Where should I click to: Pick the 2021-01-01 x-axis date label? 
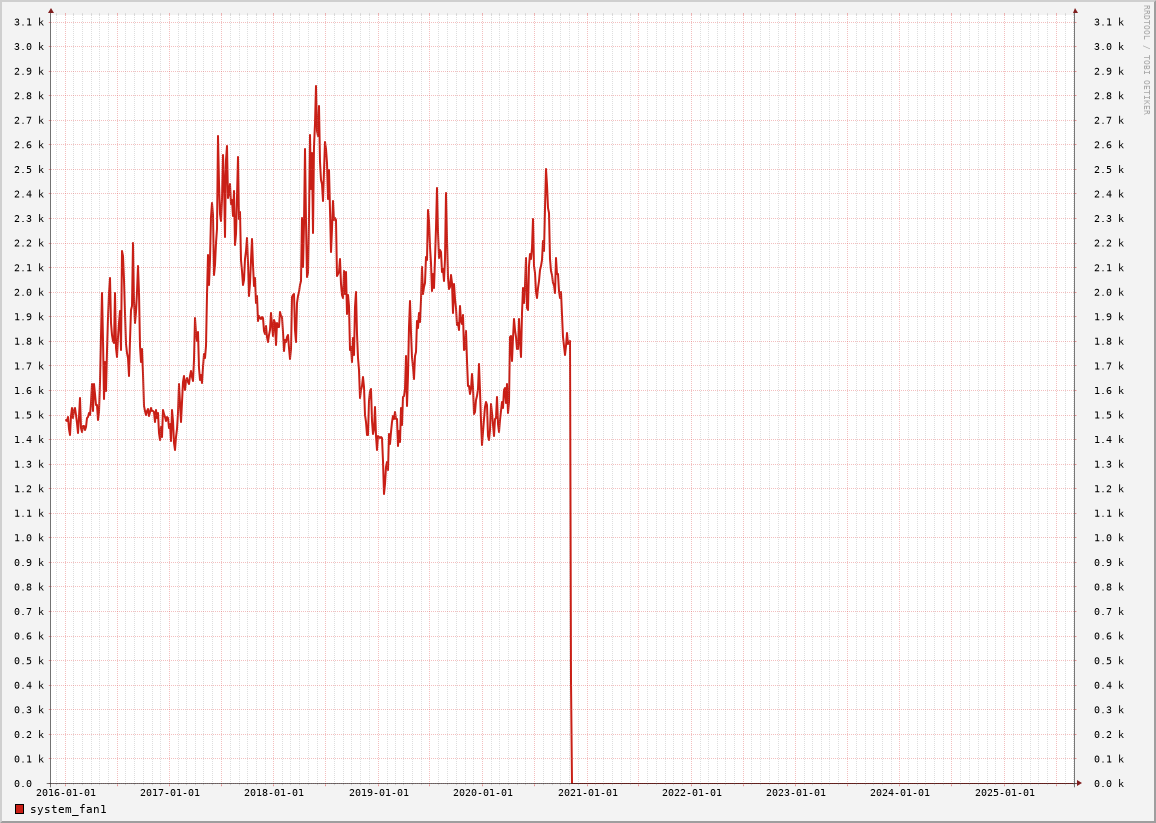tap(588, 793)
